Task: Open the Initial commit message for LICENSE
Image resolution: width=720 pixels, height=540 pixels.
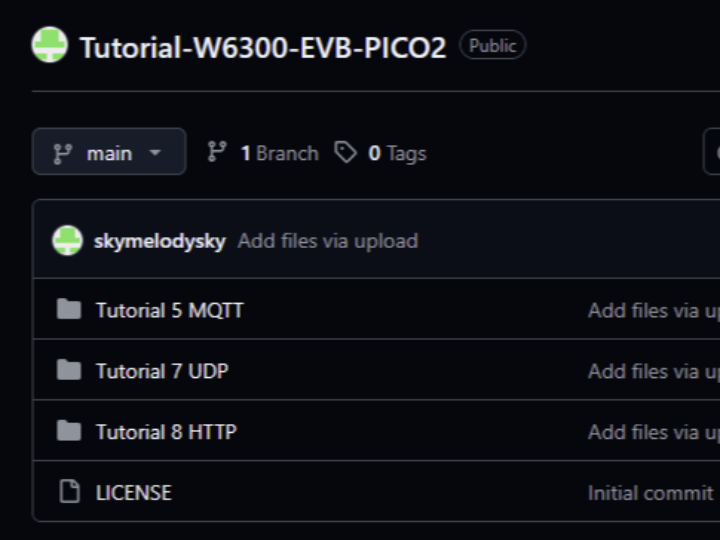Action: (650, 492)
